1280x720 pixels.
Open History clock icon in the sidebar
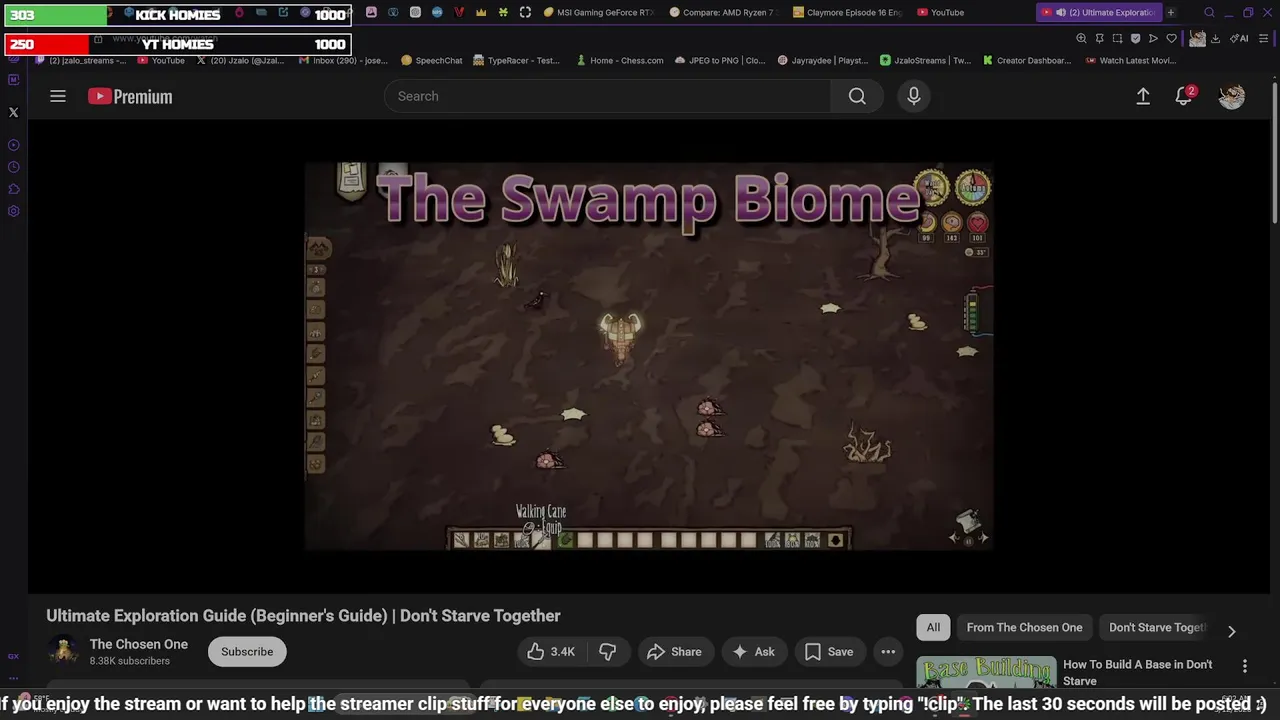click(x=14, y=167)
